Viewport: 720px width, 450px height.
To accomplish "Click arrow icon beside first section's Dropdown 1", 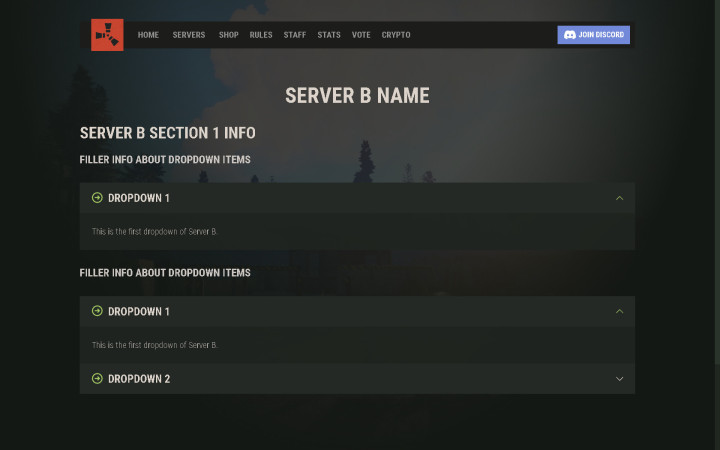I will 97,198.
